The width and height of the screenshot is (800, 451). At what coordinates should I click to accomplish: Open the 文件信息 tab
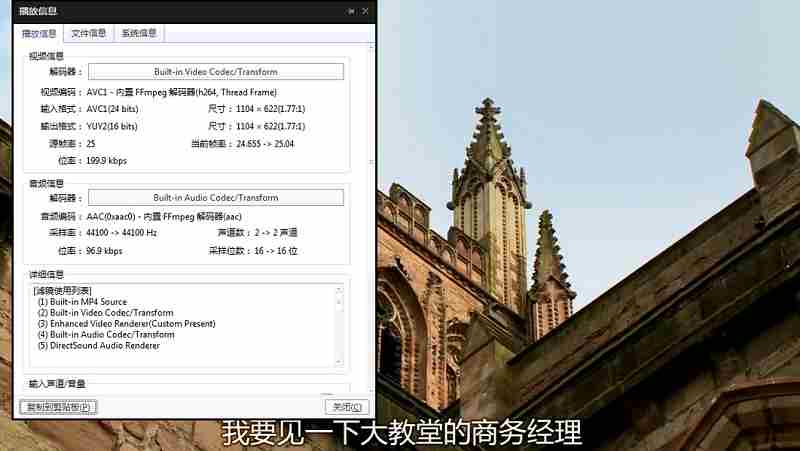pos(89,33)
